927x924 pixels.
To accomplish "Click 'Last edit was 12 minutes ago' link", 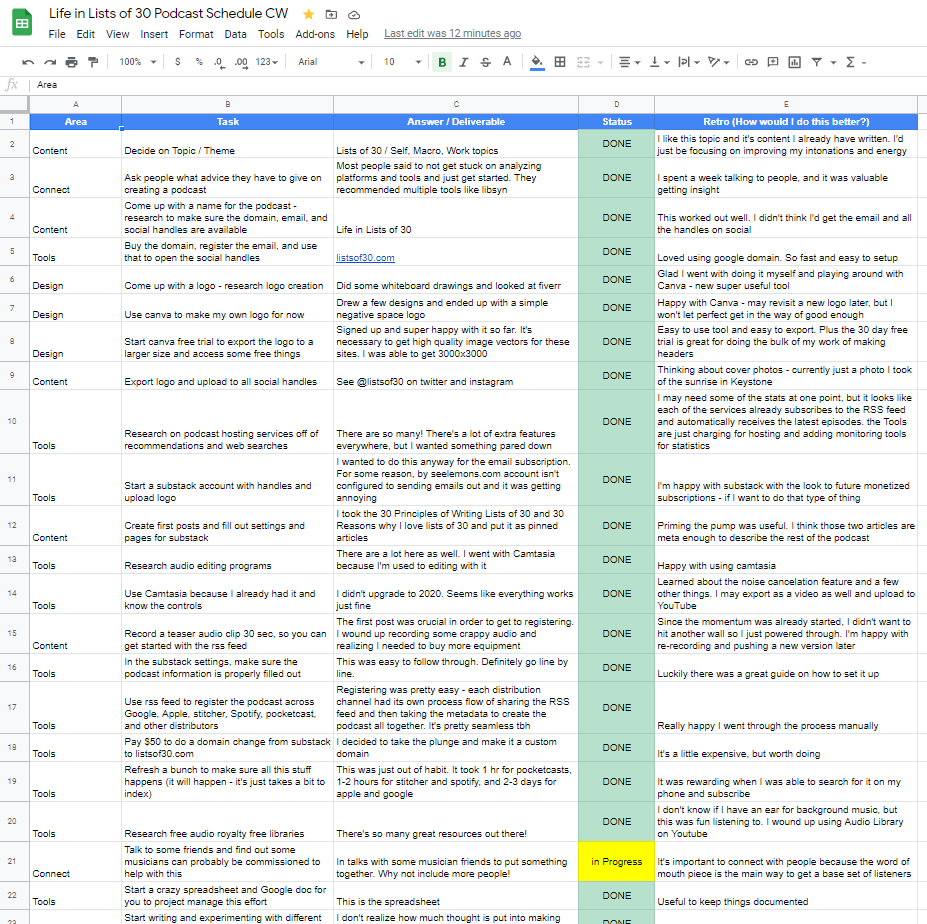I will click(452, 34).
